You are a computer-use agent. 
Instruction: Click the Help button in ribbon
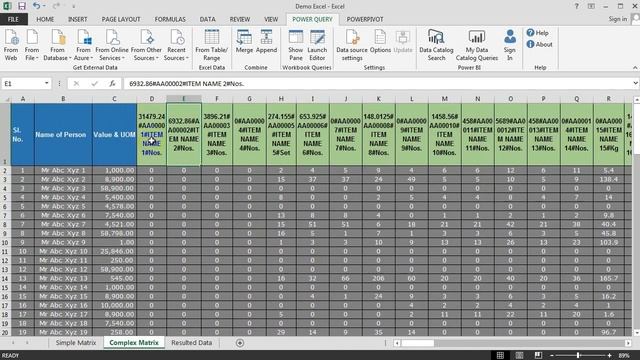(538, 33)
